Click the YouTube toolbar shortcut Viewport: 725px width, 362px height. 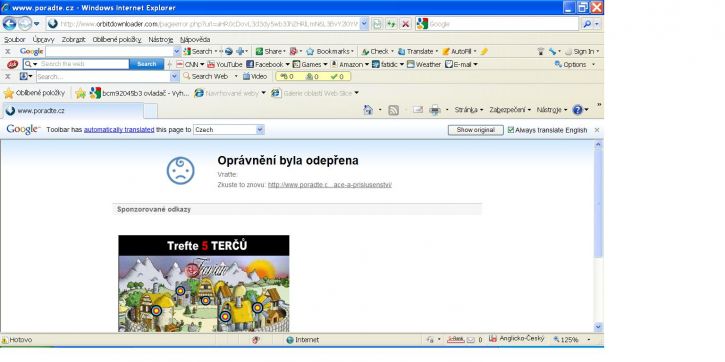225,64
